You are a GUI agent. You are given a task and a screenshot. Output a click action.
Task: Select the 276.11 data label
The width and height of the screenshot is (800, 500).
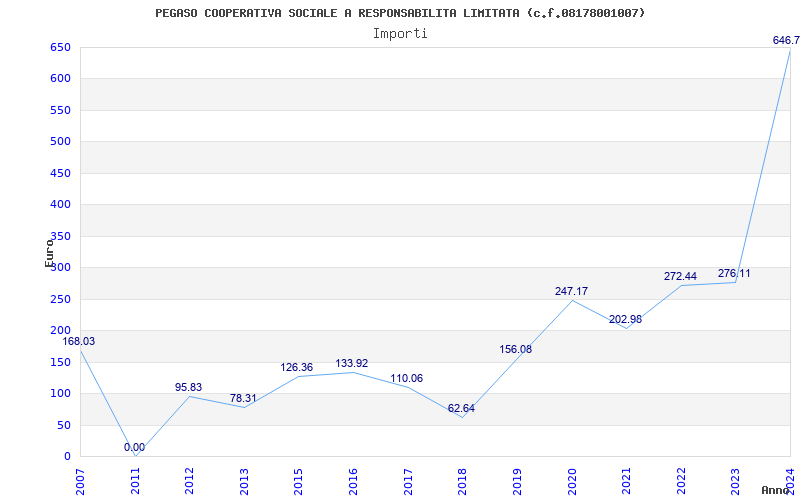pyautogui.click(x=734, y=273)
